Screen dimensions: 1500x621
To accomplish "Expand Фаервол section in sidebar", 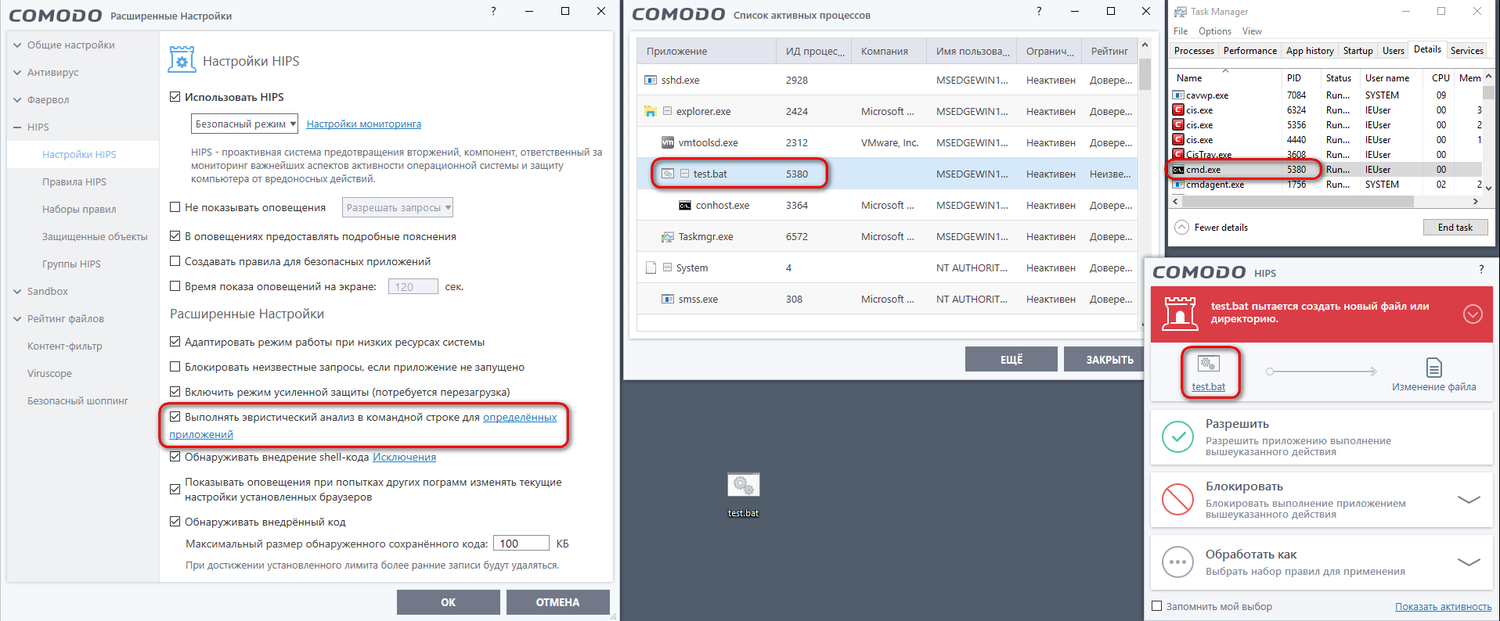I will coord(17,100).
